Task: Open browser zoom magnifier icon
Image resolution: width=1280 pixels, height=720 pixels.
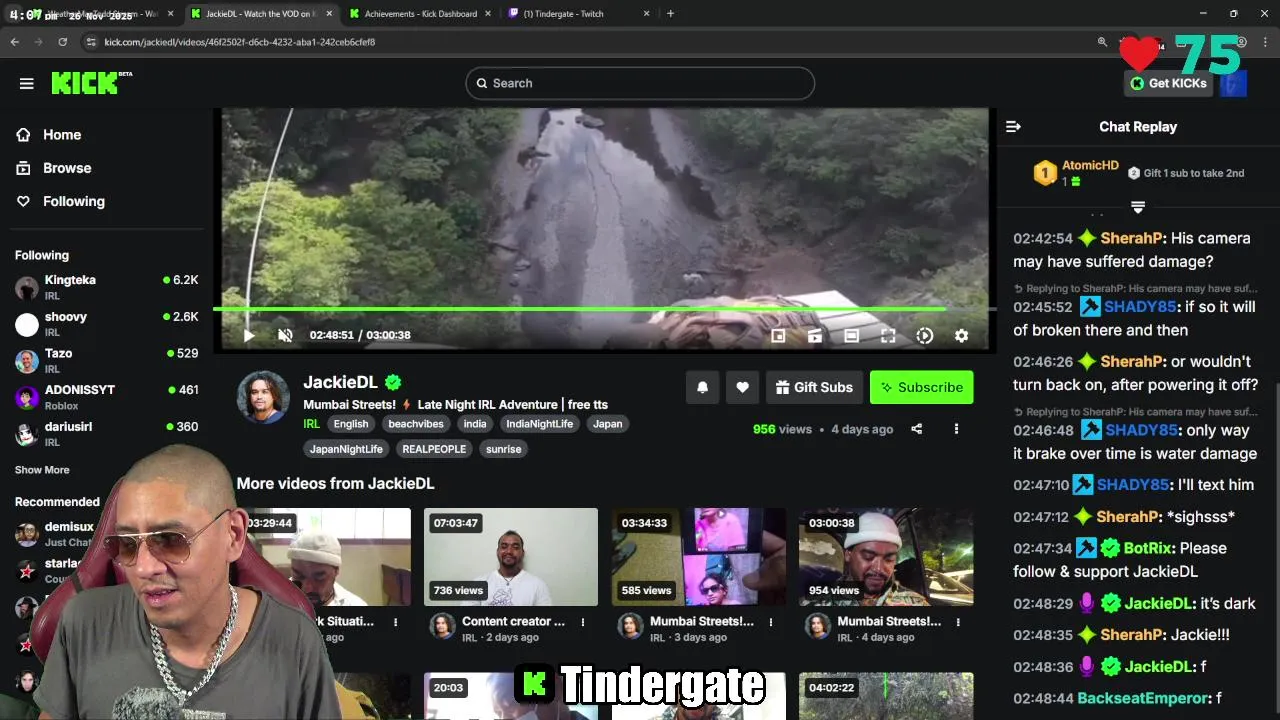Action: coord(1102,42)
